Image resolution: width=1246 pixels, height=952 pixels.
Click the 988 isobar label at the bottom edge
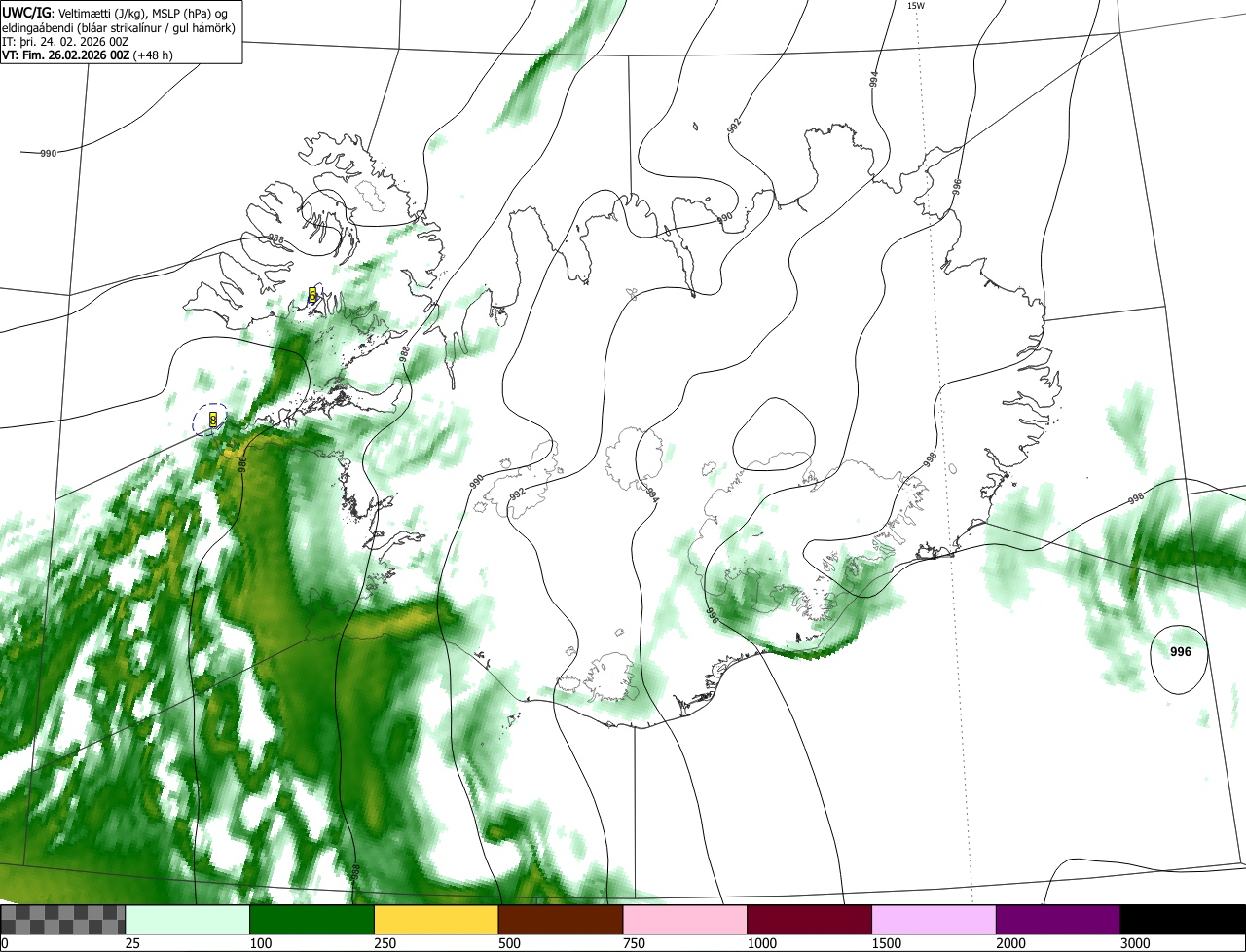(x=355, y=872)
